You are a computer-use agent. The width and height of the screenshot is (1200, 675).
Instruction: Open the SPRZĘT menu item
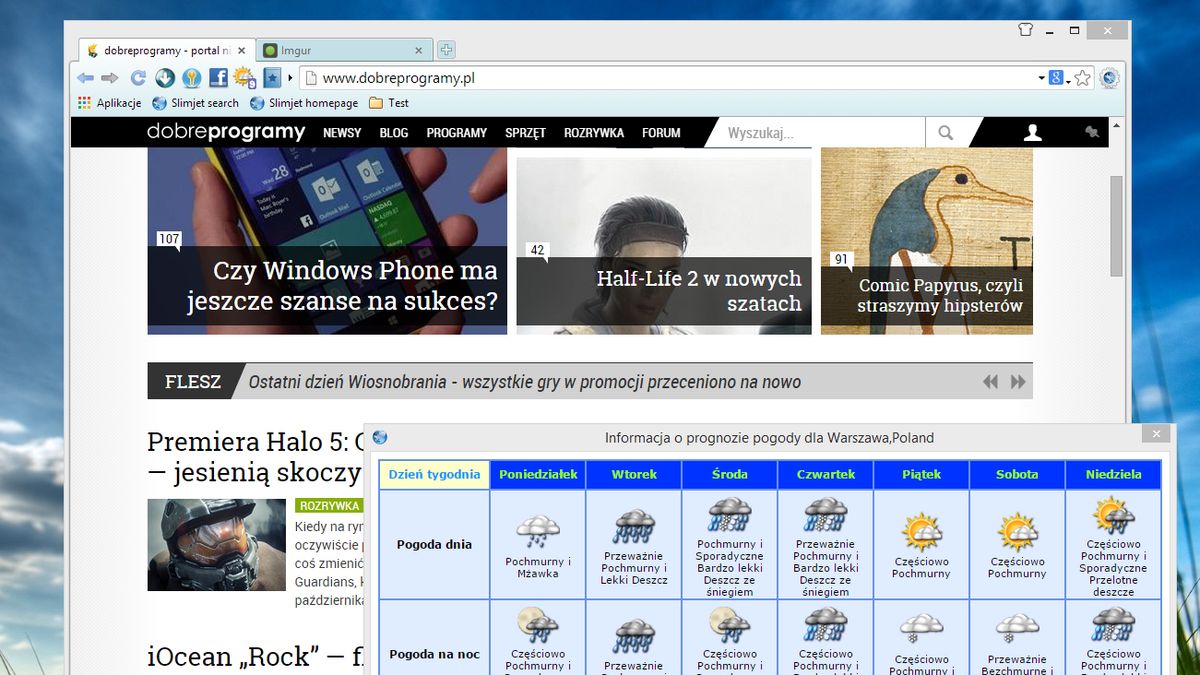pos(525,133)
